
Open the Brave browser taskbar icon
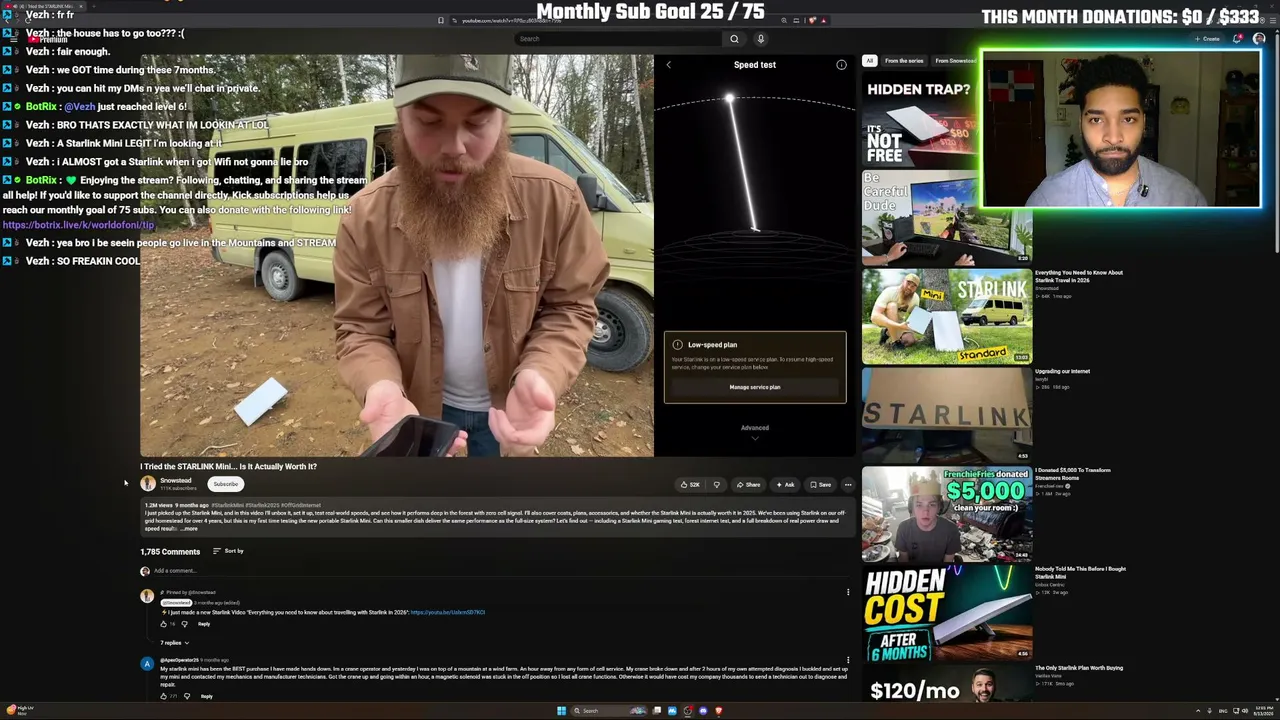718,711
